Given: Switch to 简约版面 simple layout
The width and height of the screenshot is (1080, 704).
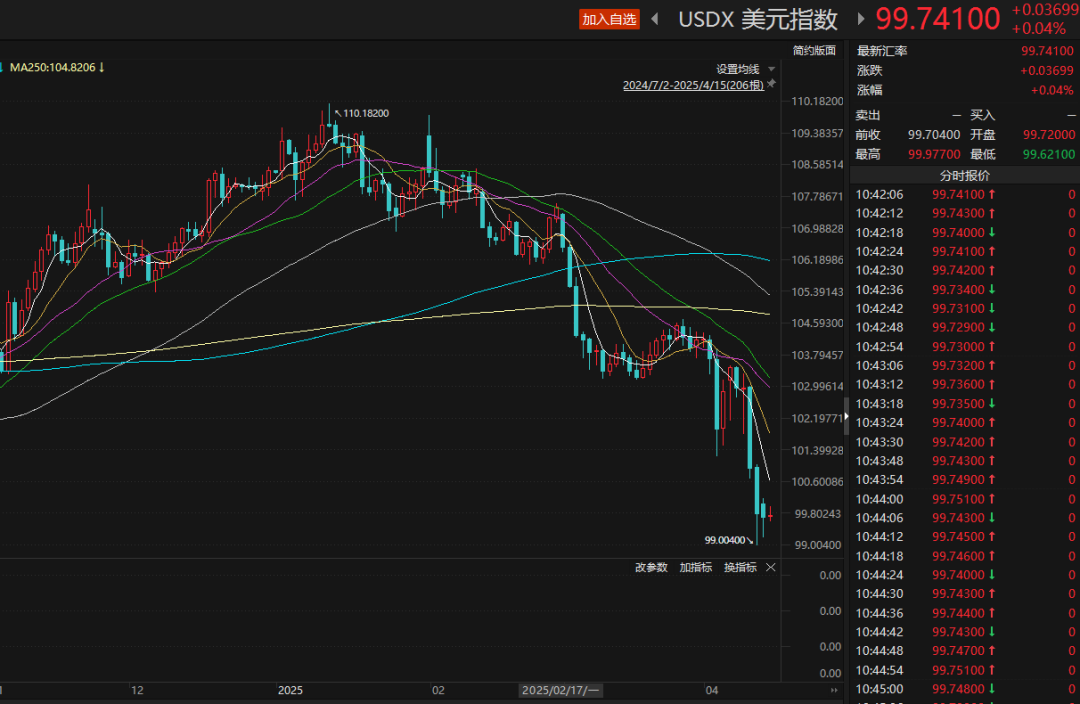Looking at the screenshot, I should (x=813, y=50).
